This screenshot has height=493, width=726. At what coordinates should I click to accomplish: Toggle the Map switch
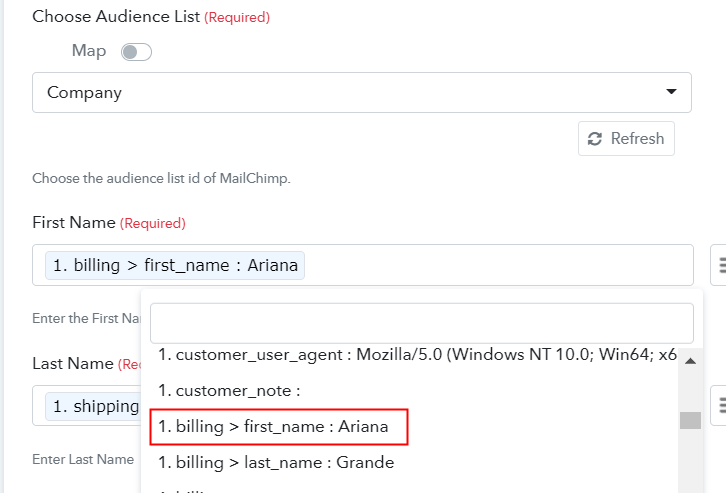click(136, 52)
